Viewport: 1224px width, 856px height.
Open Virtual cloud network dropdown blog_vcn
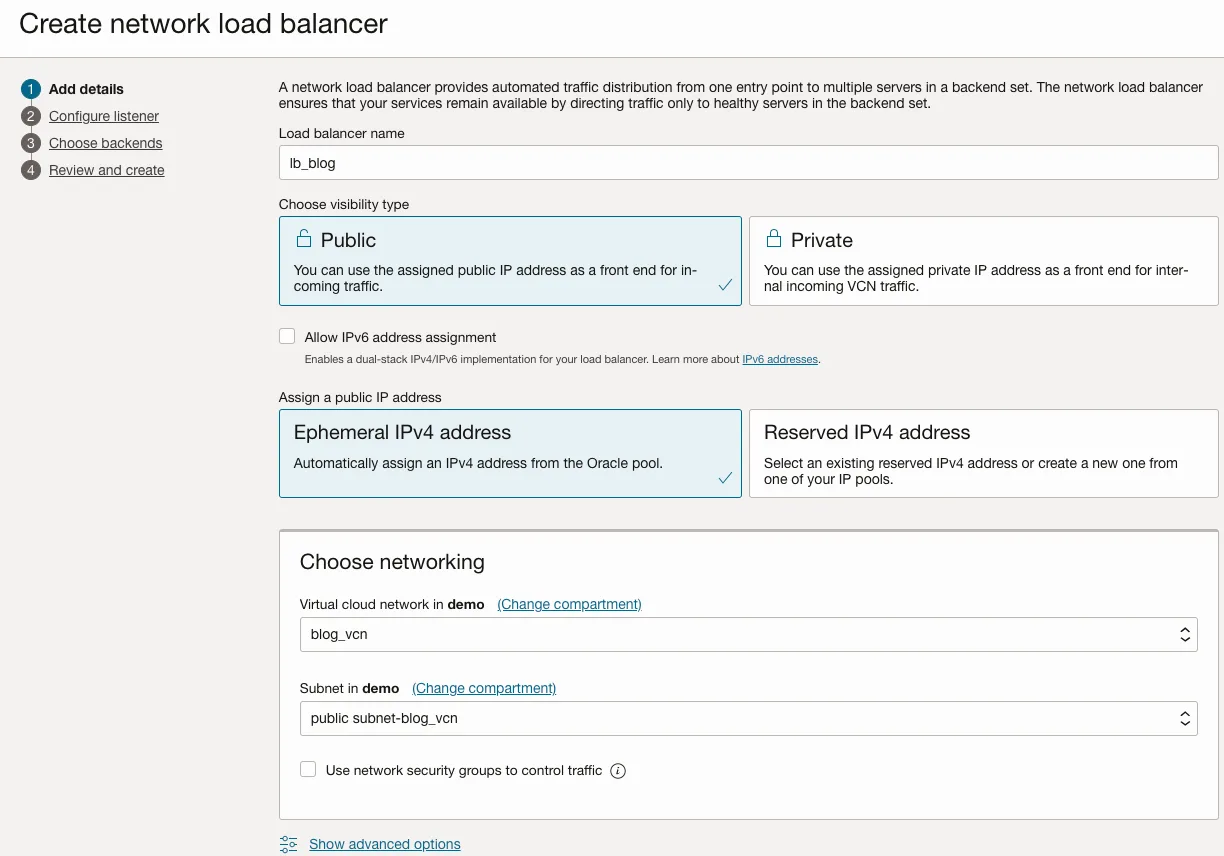(x=748, y=635)
